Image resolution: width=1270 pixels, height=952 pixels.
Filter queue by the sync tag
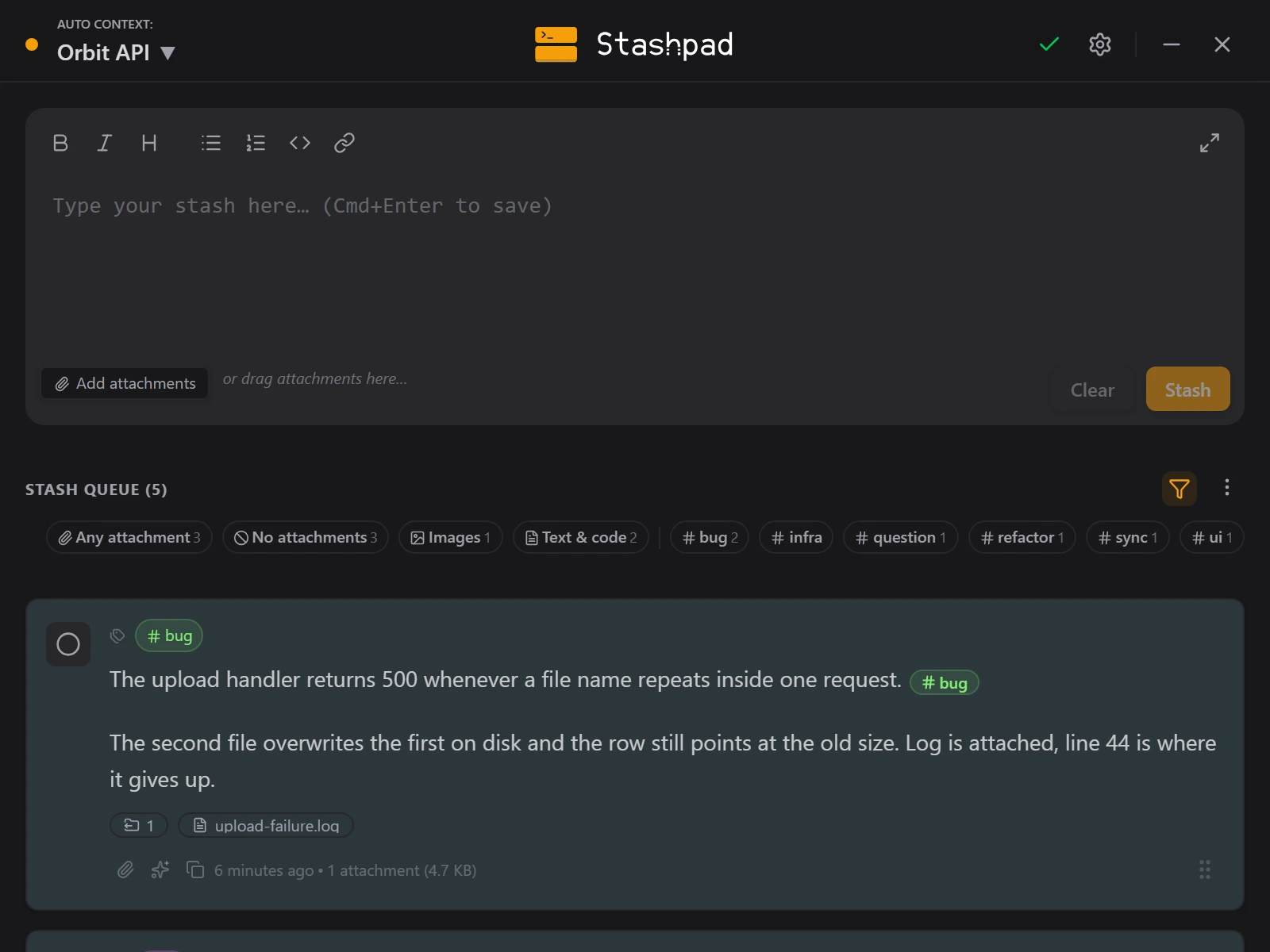point(1128,537)
